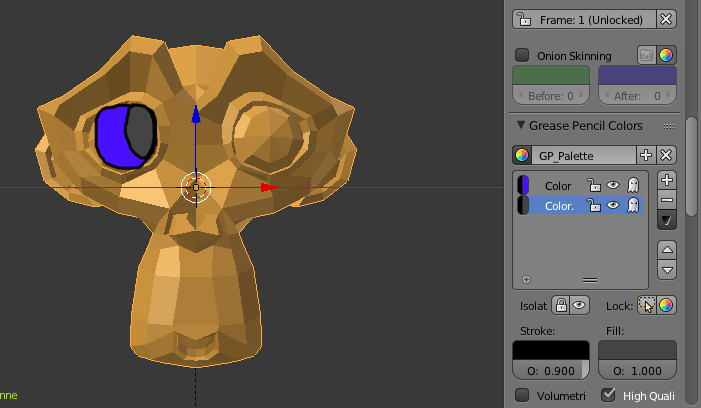Click the 3D cursor at the object origin
The height and width of the screenshot is (408, 701).
(196, 187)
